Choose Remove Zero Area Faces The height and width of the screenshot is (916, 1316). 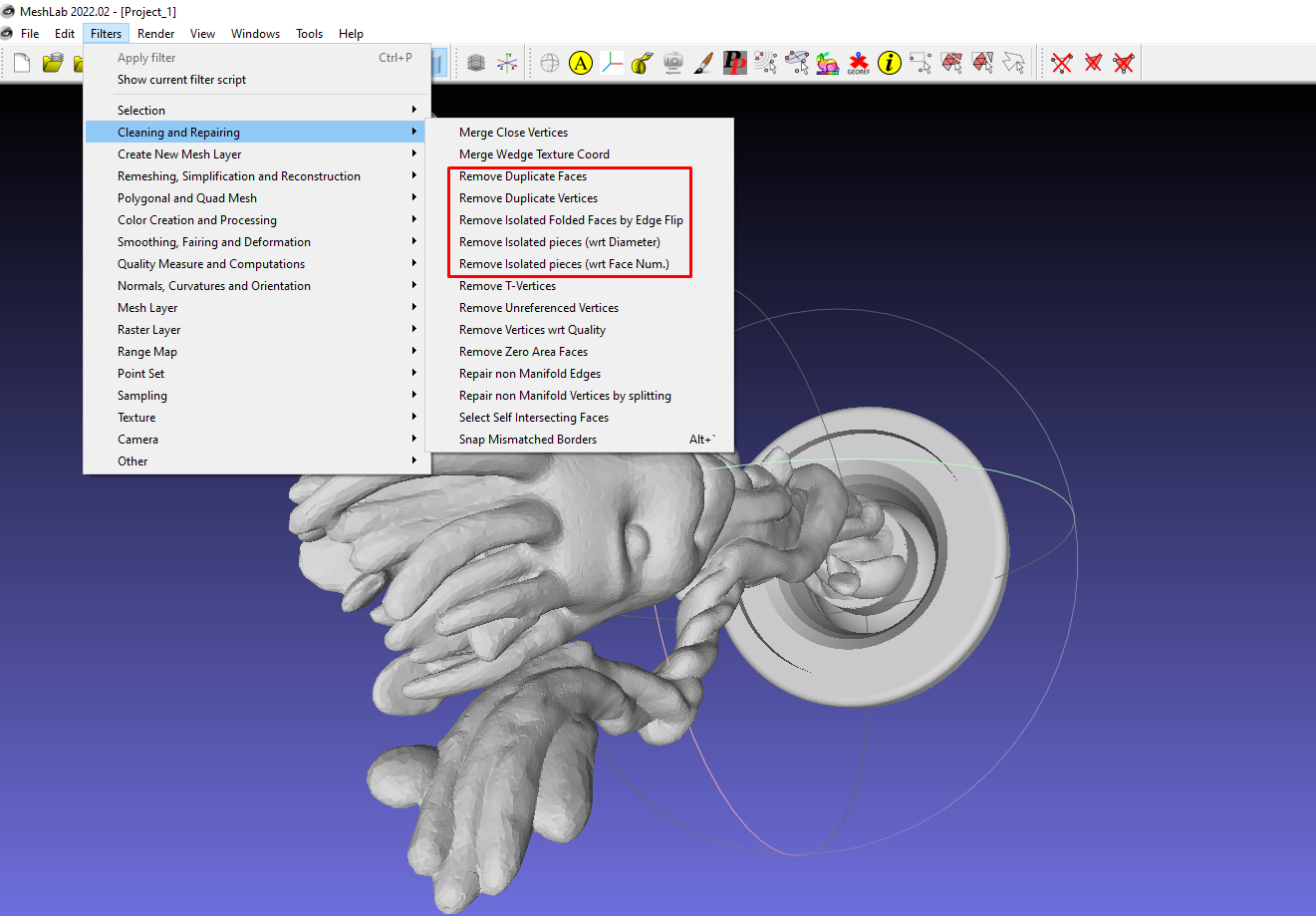(580, 352)
